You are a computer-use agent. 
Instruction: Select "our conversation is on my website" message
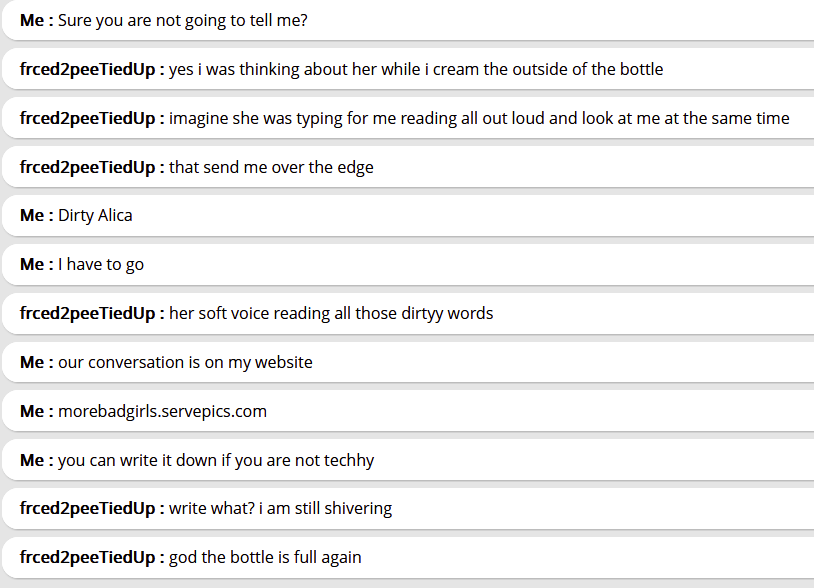(185, 363)
